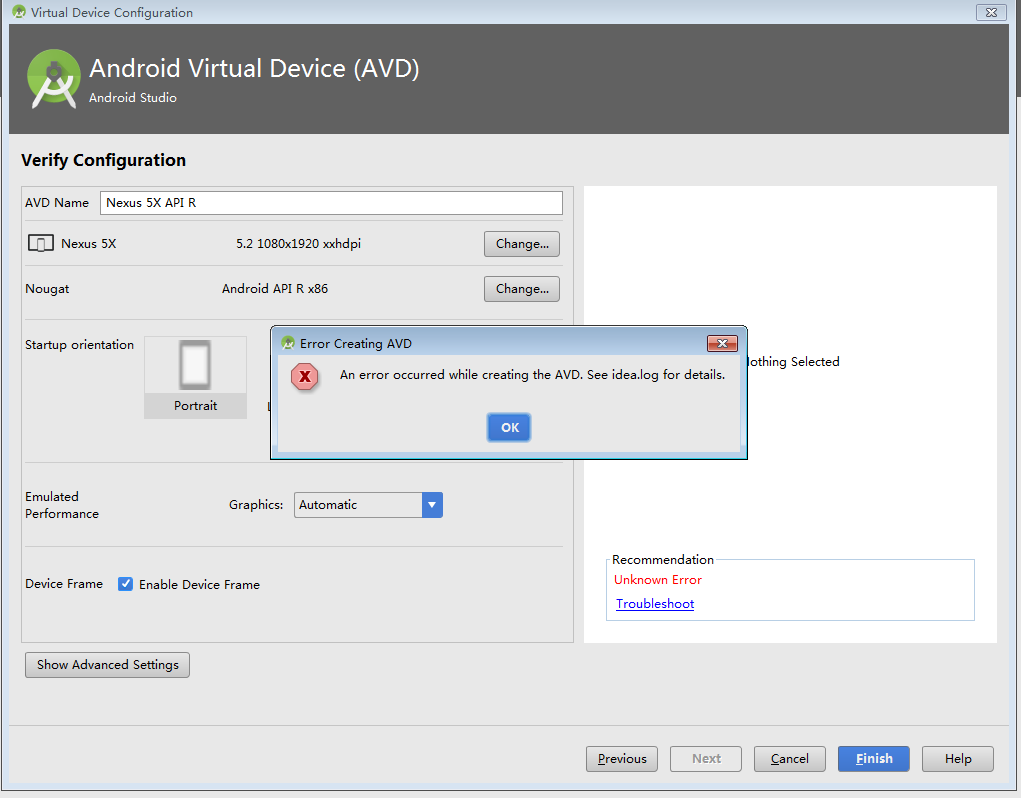1021x798 pixels.
Task: Go back with Previous button
Action: pos(622,758)
